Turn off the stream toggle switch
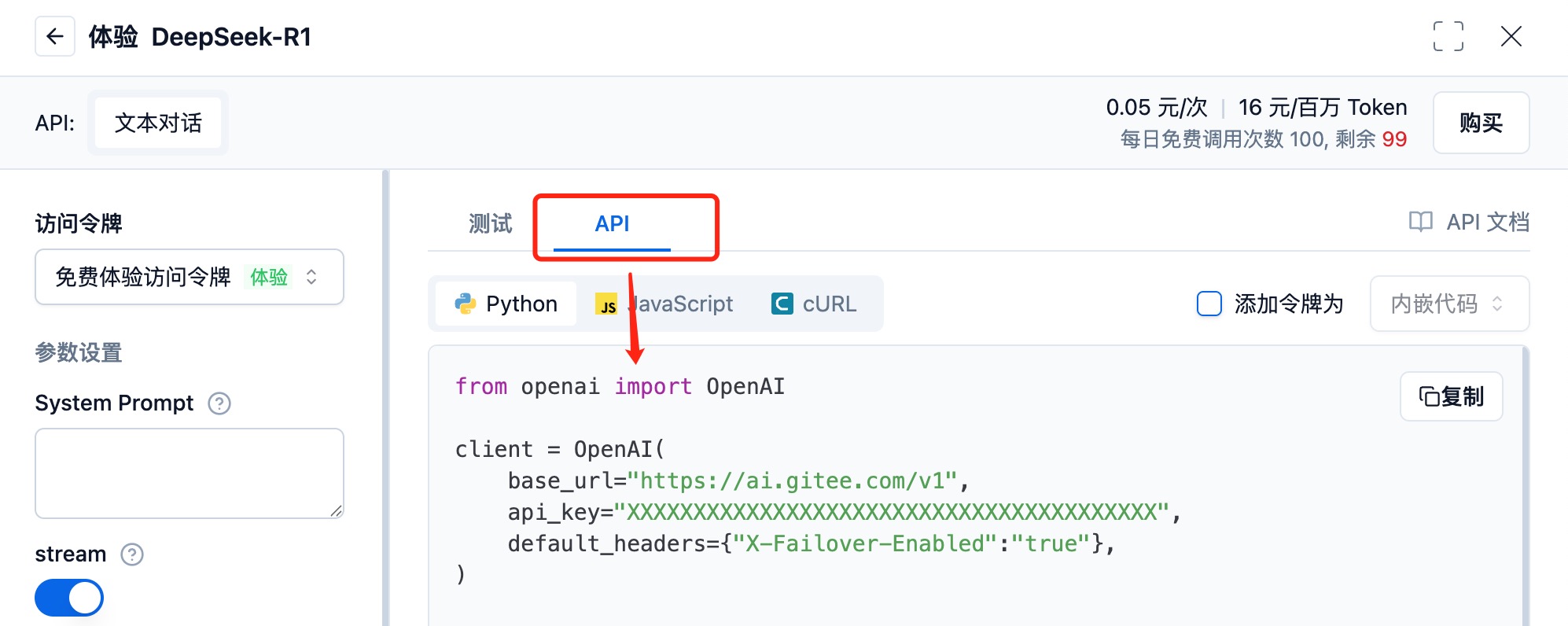 (x=69, y=598)
